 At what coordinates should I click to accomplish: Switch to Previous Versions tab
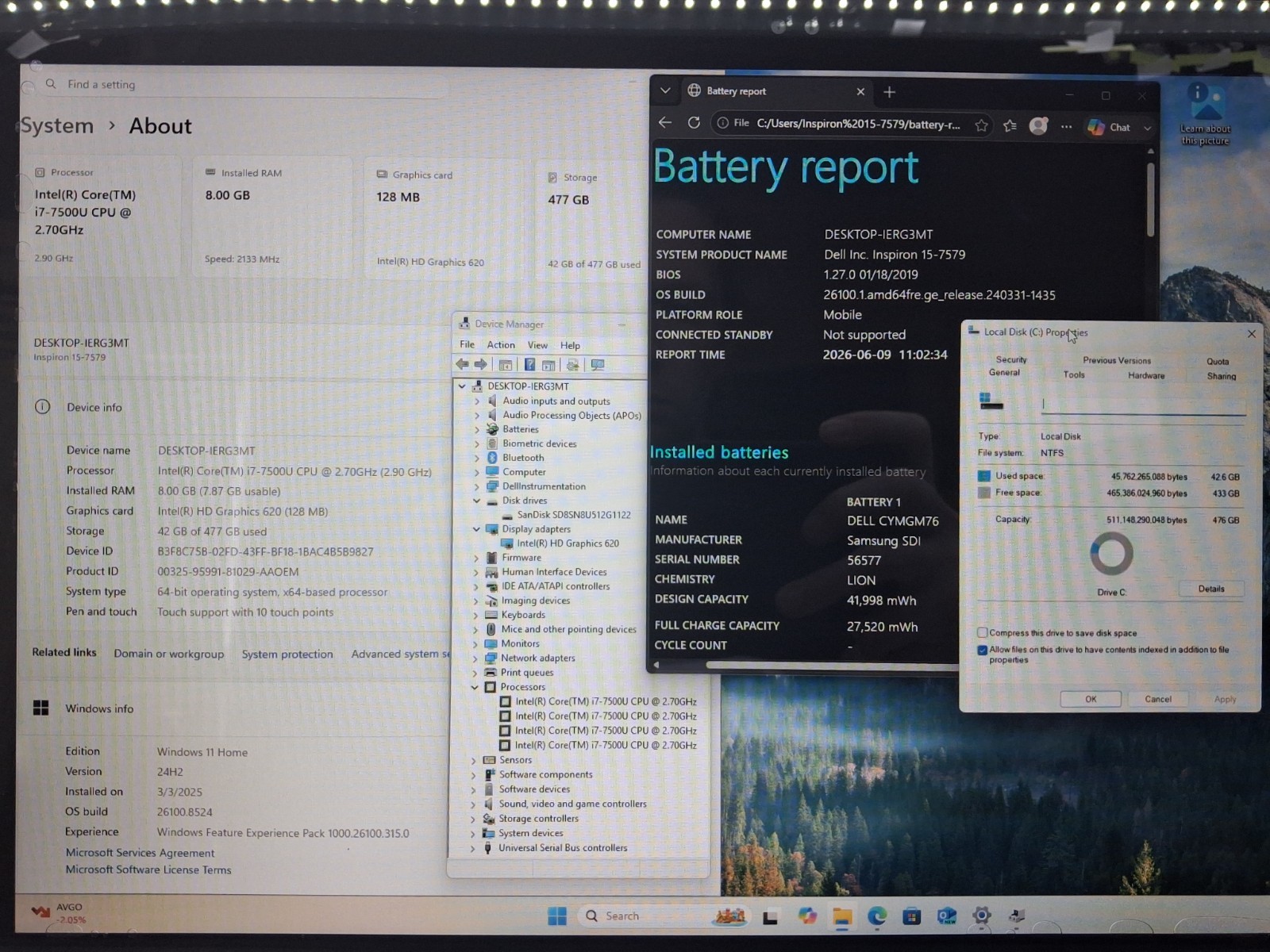point(1117,360)
